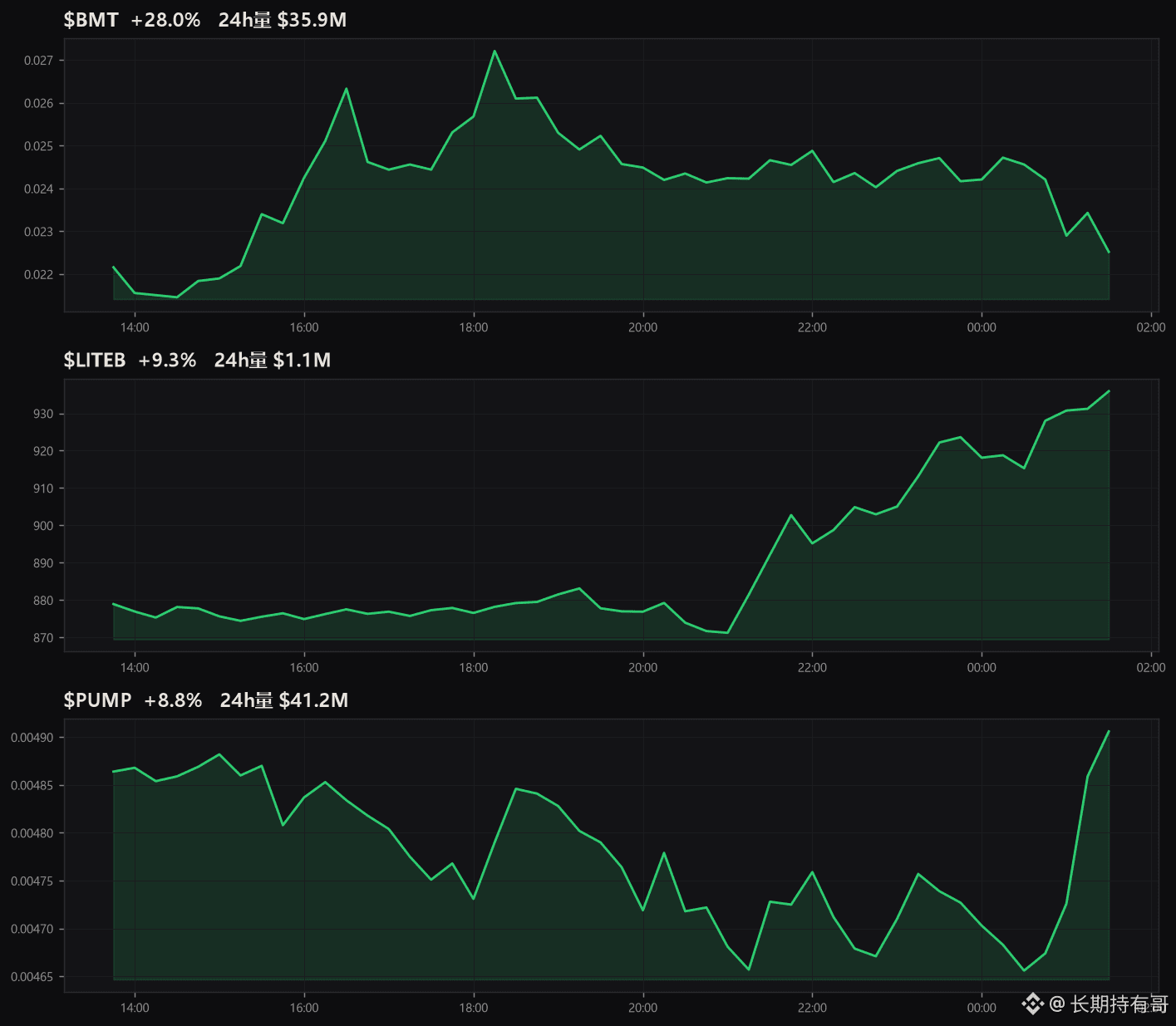Click the 0.00480 price axis label
This screenshot has width=1176, height=1026.
pos(32,833)
